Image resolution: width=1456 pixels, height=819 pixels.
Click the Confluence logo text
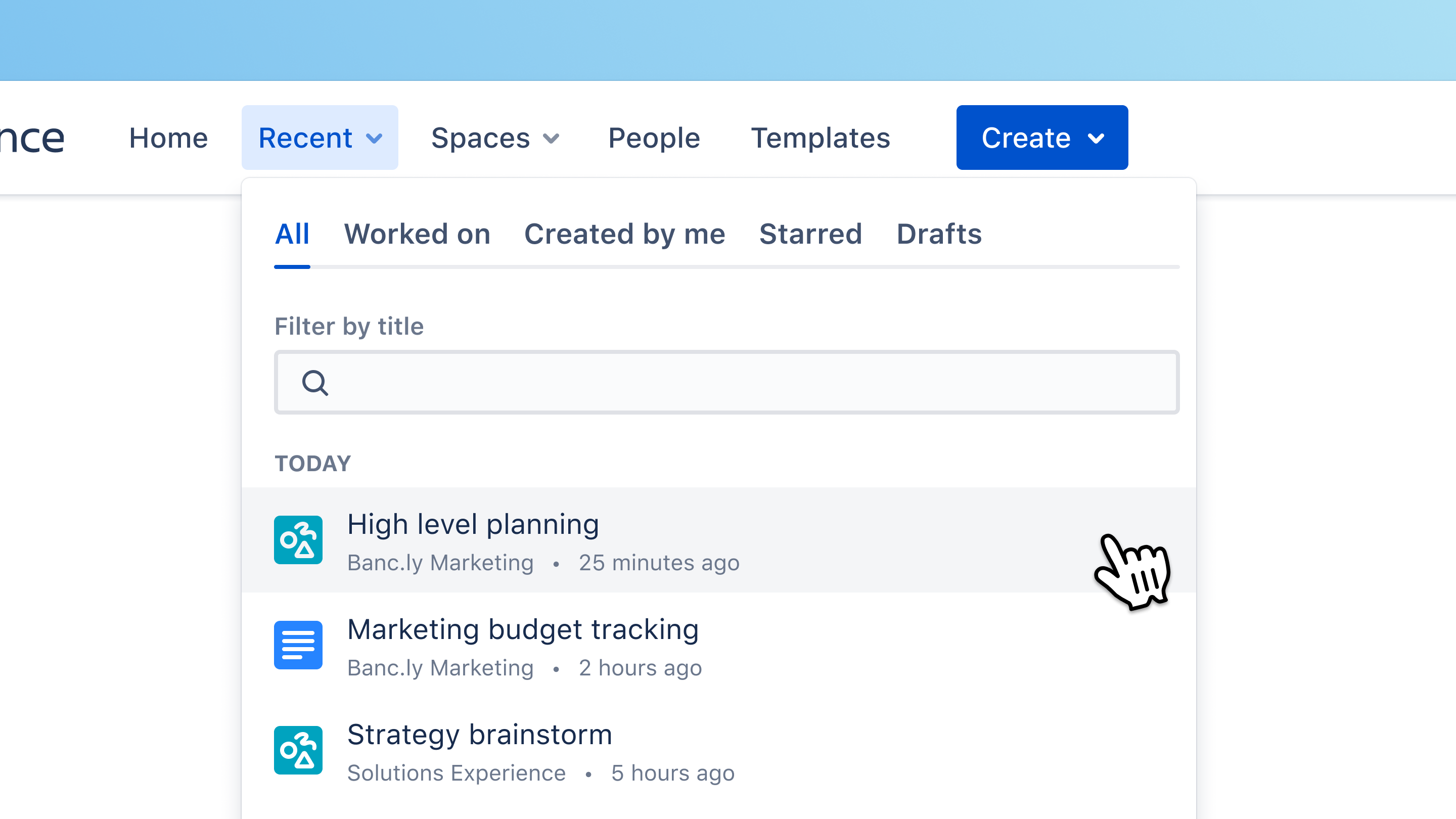coord(32,138)
